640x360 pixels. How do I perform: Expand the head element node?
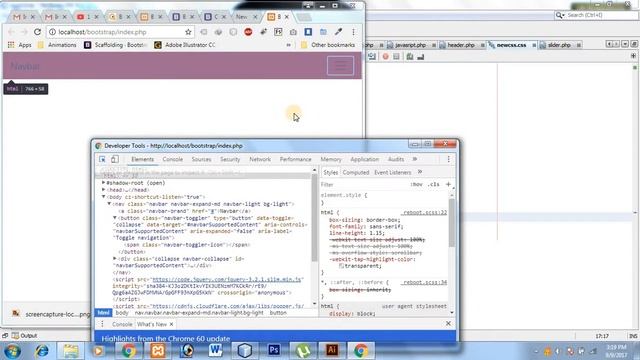coord(104,190)
